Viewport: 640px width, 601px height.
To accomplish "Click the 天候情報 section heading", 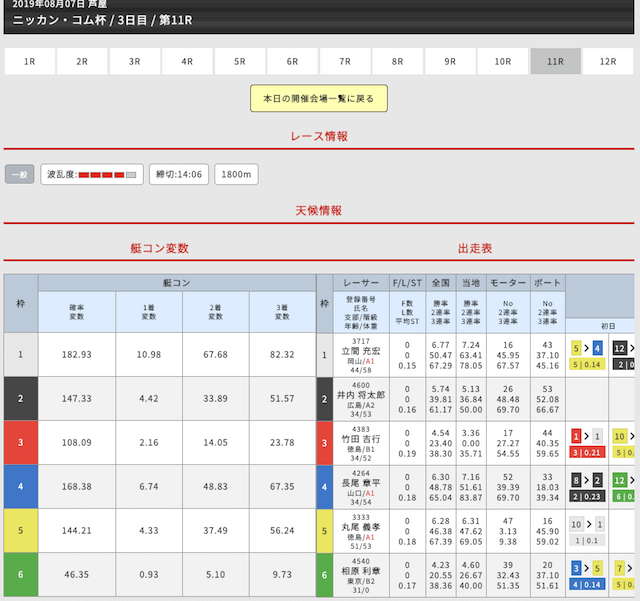I will tap(319, 211).
